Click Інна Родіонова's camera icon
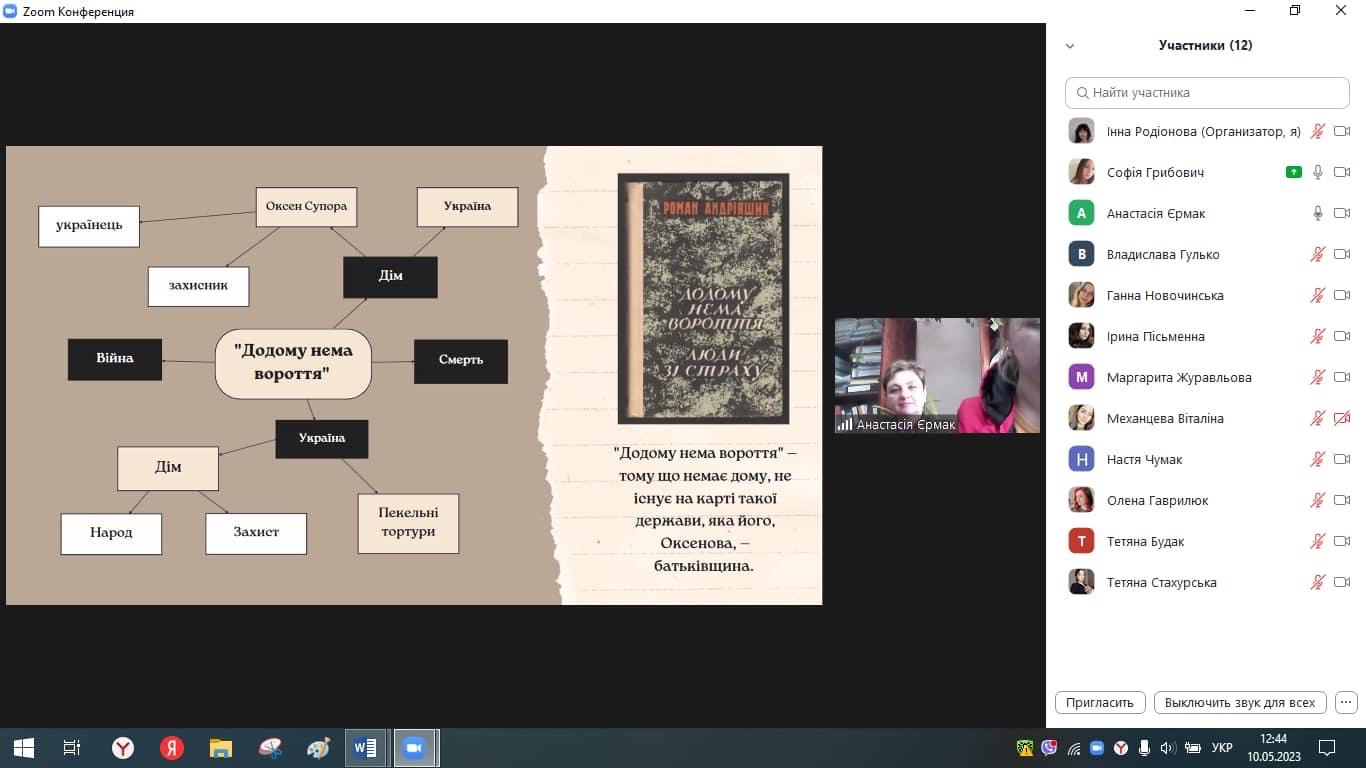The image size is (1366, 768). pyautogui.click(x=1342, y=131)
